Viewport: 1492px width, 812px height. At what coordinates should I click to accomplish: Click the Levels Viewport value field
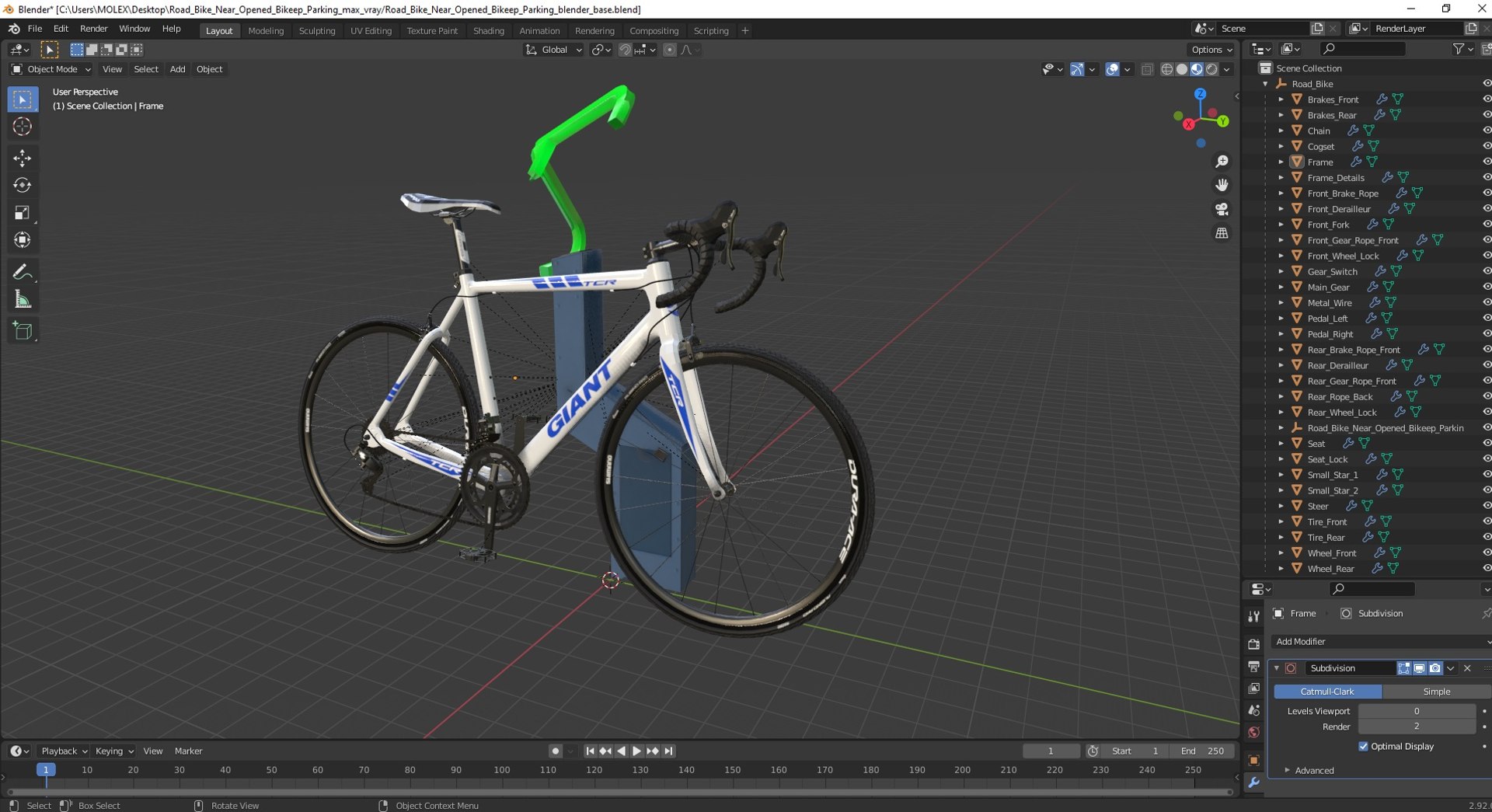(x=1417, y=711)
